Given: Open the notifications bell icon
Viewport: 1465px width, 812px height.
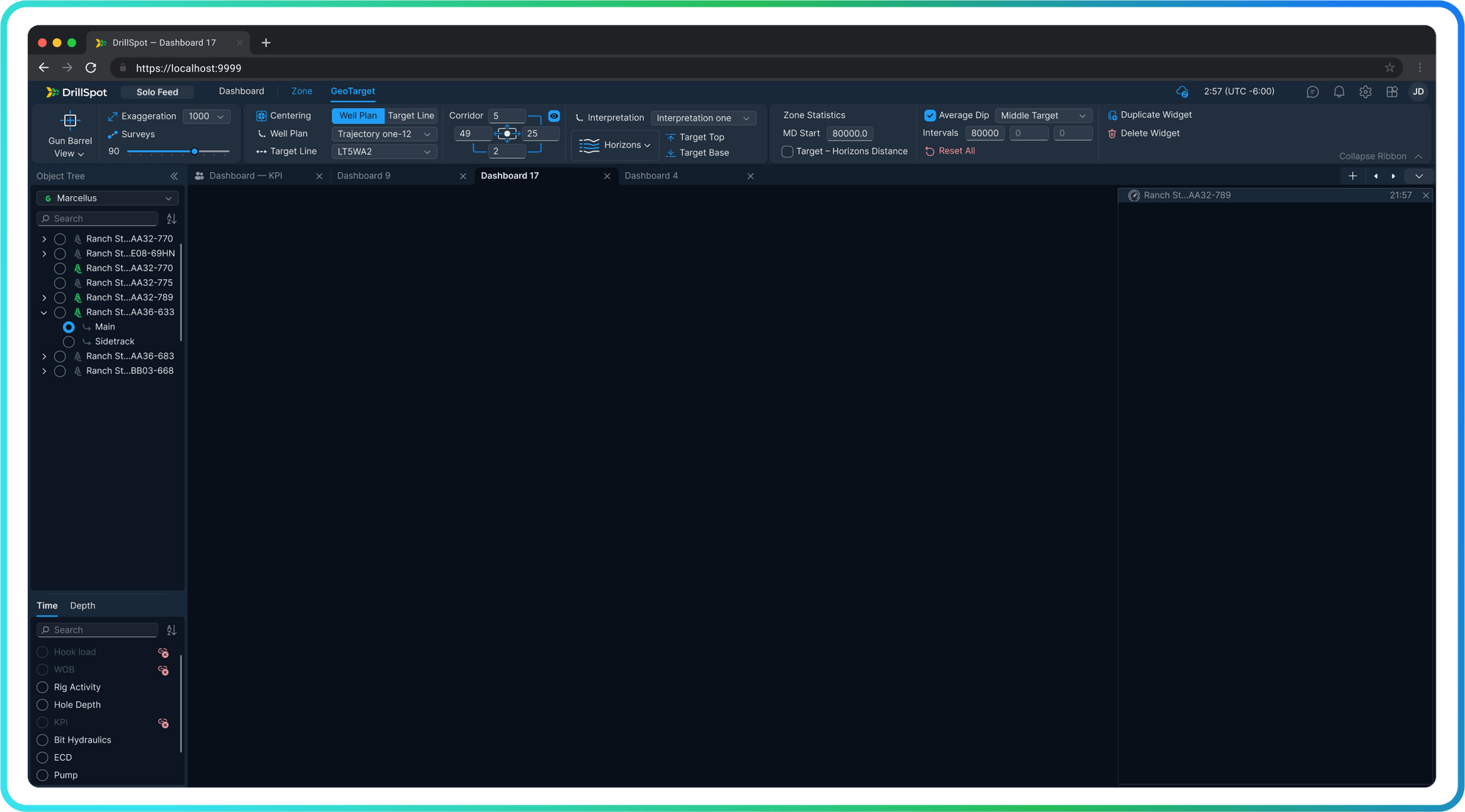Looking at the screenshot, I should point(1339,92).
